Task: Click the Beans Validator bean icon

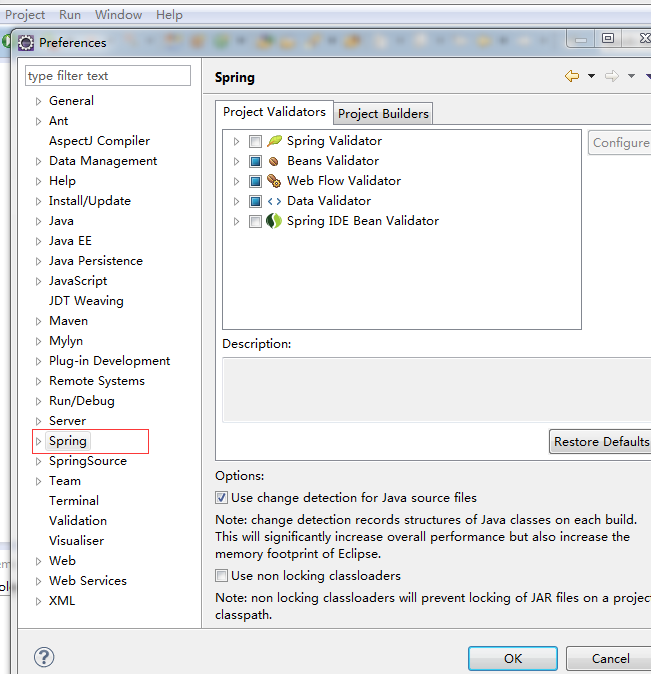Action: click(273, 161)
